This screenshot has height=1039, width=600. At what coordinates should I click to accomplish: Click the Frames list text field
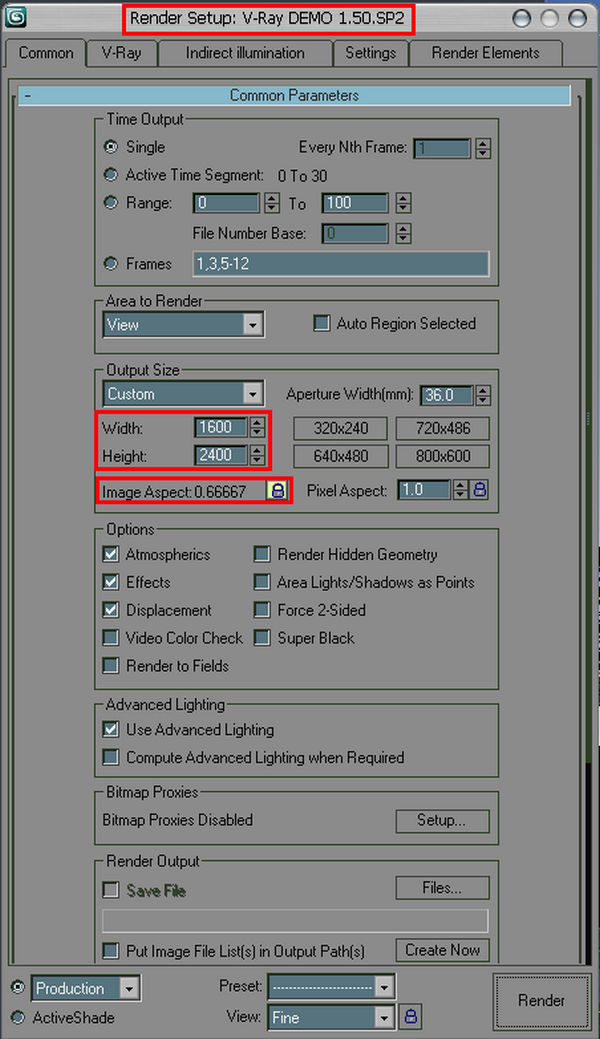point(341,264)
